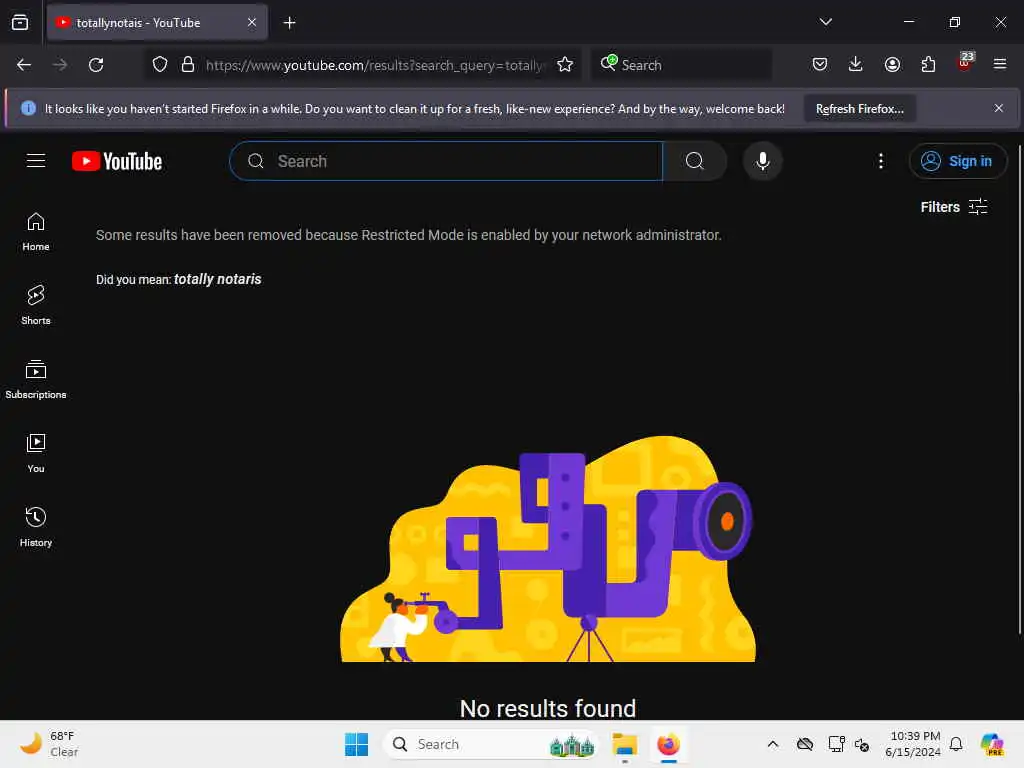This screenshot has height=768, width=1024.
Task: Click the YouTube logo
Action: [x=117, y=161]
